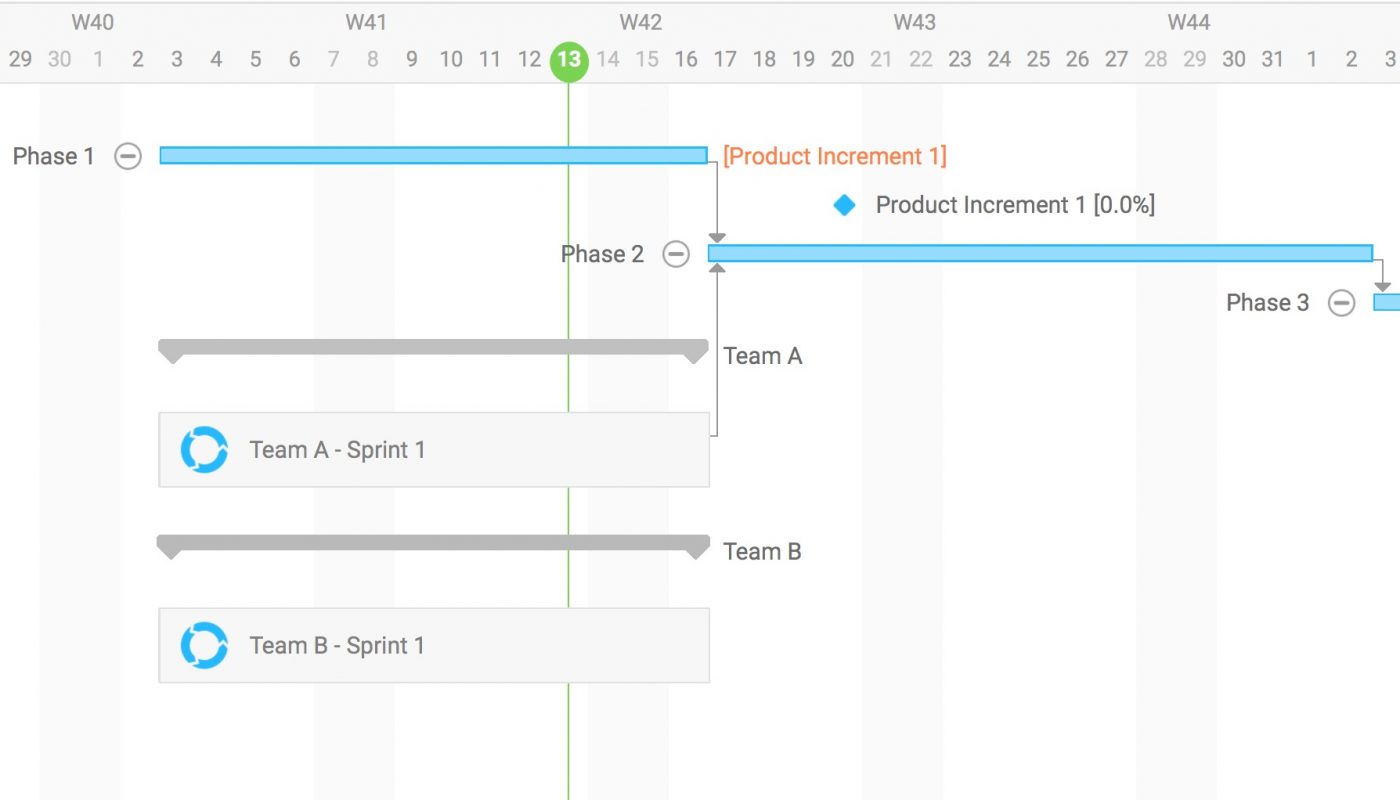This screenshot has height=800, width=1400.
Task: Select the Team B gray summary bar
Action: click(433, 543)
